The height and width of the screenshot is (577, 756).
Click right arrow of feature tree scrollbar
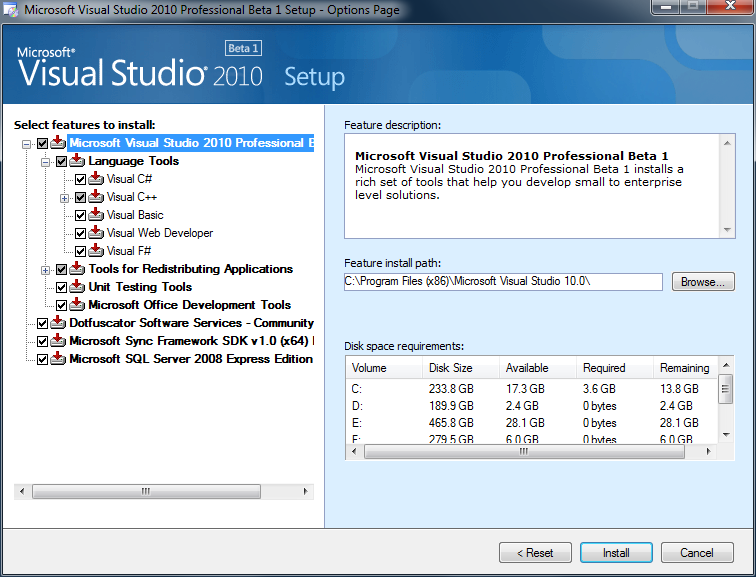[305, 491]
